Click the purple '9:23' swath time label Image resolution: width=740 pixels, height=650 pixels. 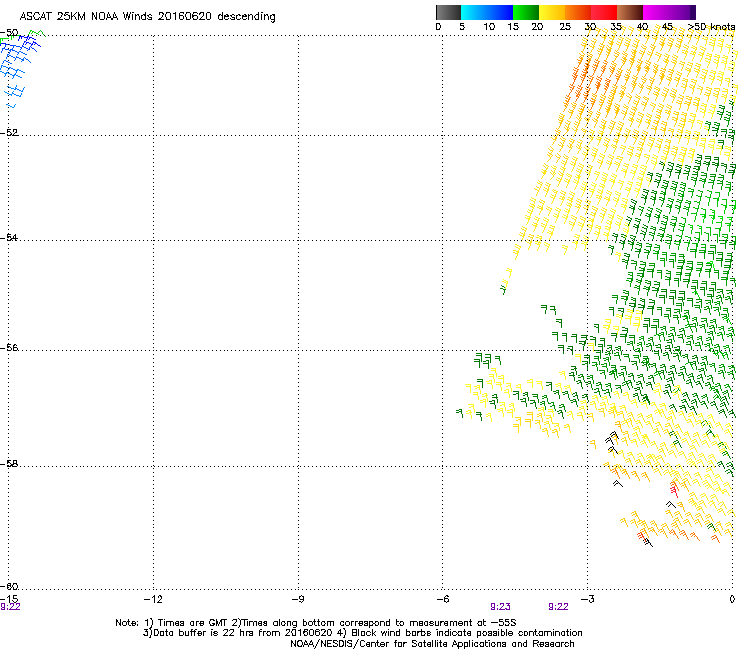[x=500, y=607]
